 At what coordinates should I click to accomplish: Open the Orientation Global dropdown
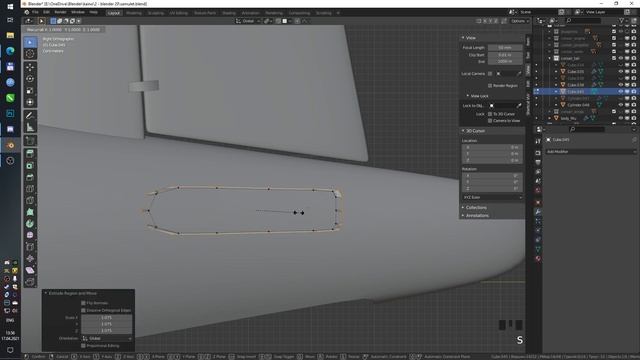click(107, 338)
